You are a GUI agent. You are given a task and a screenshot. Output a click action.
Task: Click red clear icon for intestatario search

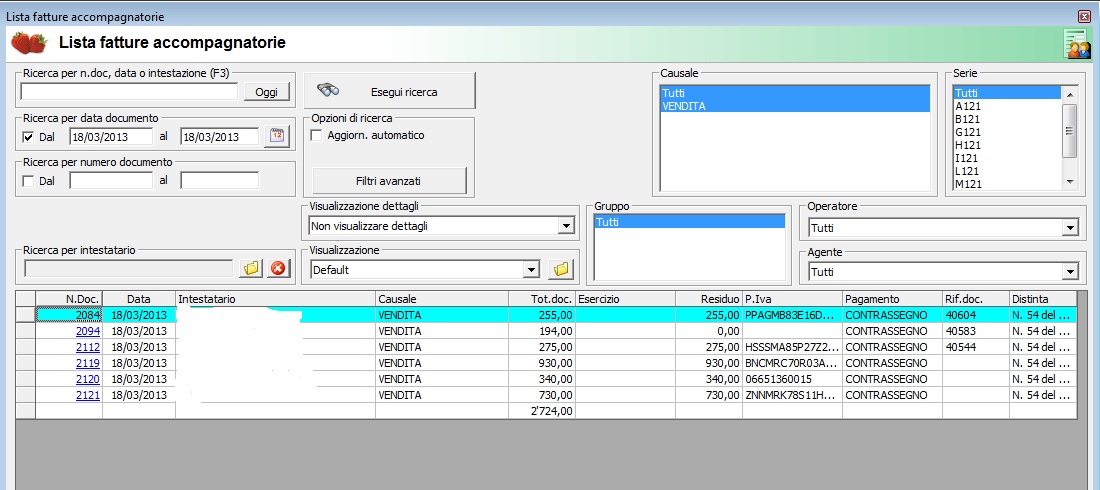point(279,268)
